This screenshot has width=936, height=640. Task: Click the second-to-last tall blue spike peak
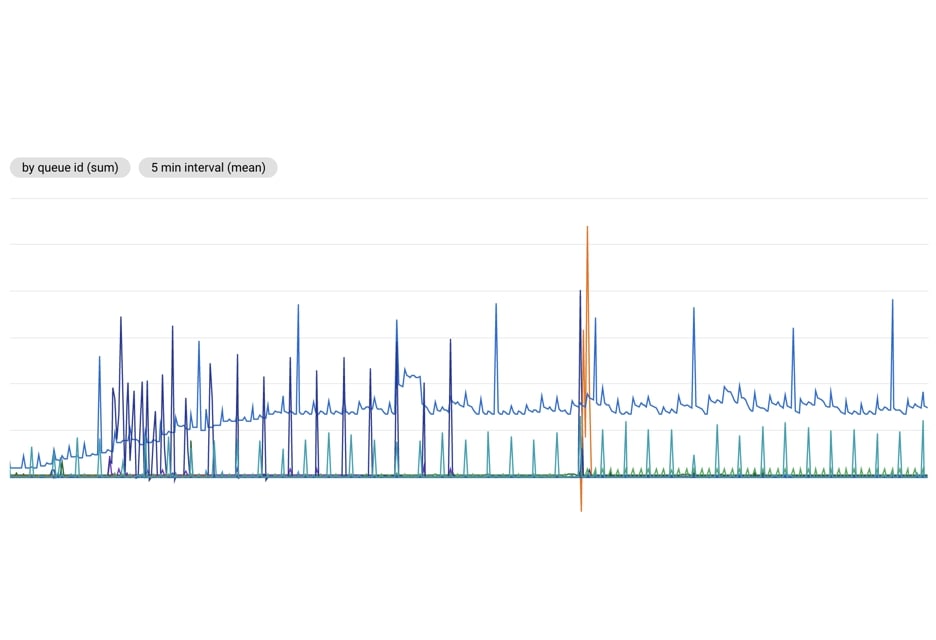click(793, 328)
